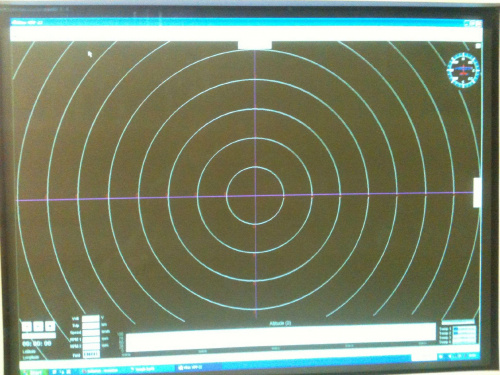Click the first playback button at bottom left
The height and width of the screenshot is (375, 500).
(27, 326)
